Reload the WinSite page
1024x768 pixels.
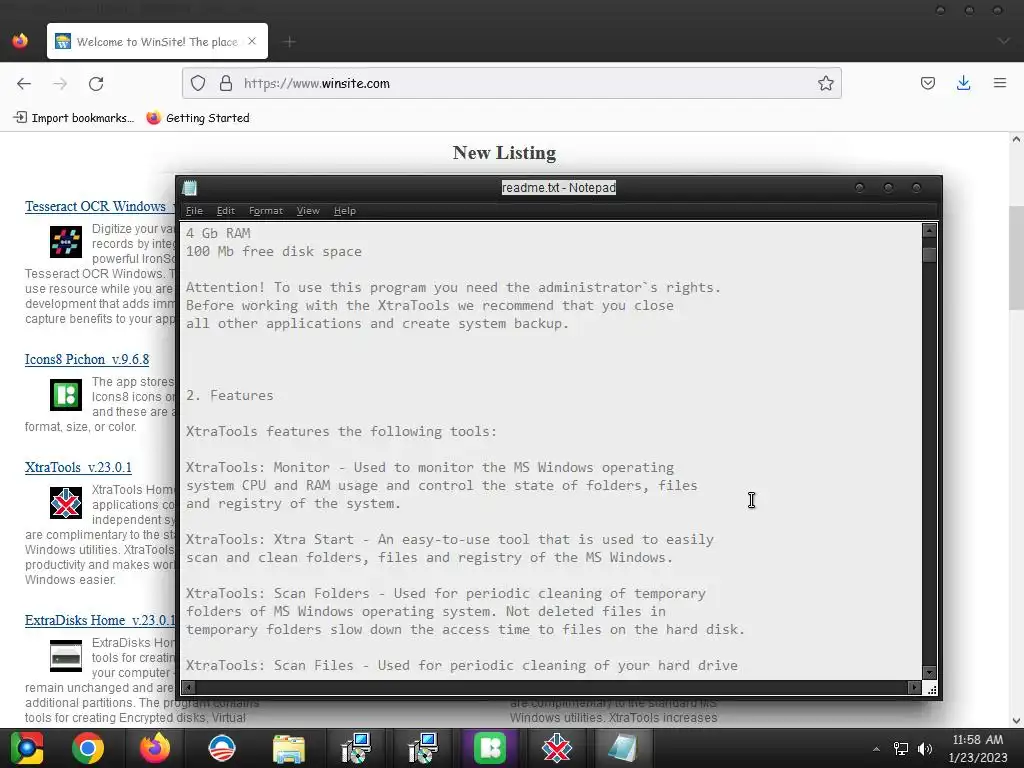[96, 84]
